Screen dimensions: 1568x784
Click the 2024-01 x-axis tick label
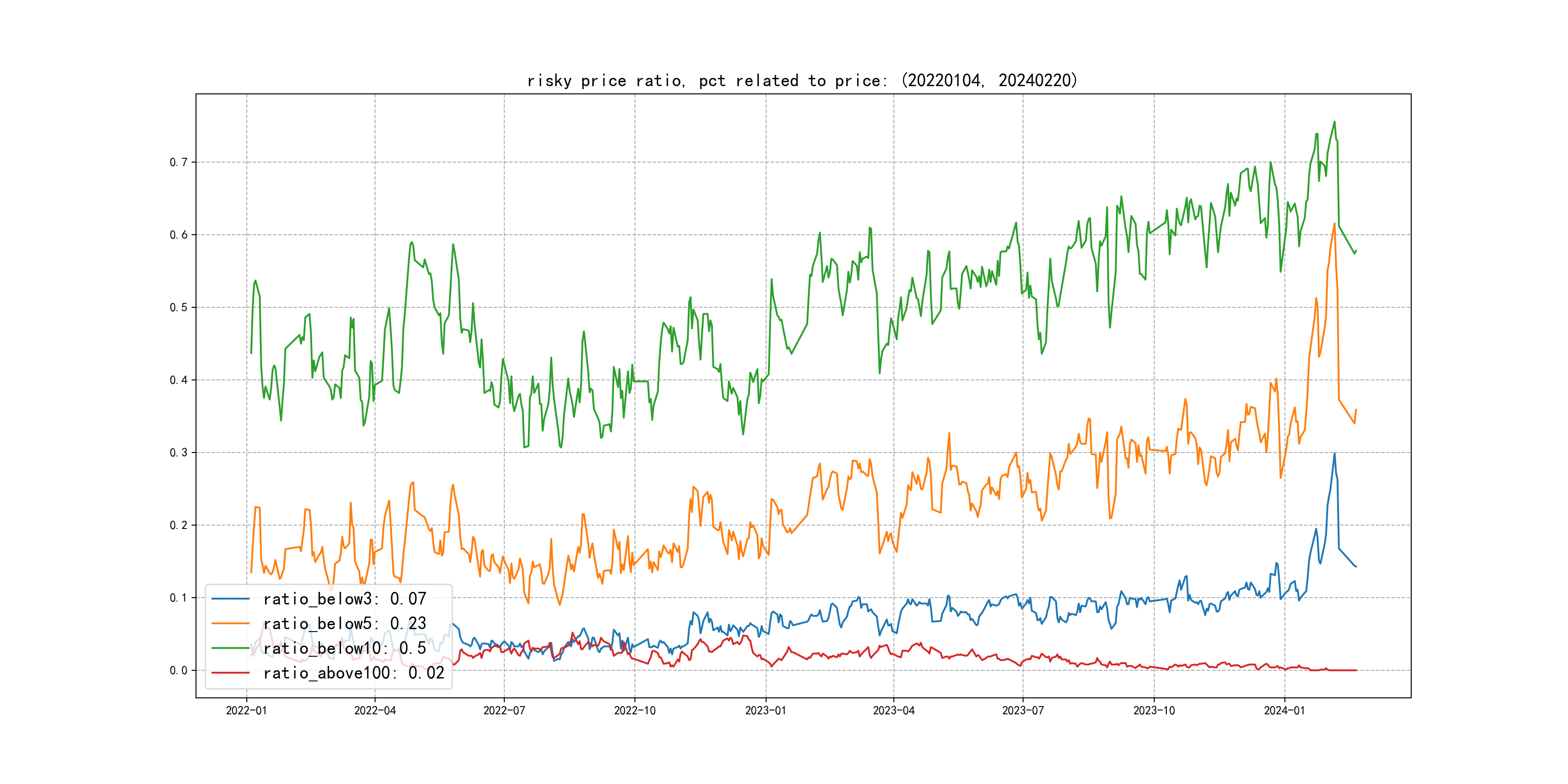coord(1284,710)
